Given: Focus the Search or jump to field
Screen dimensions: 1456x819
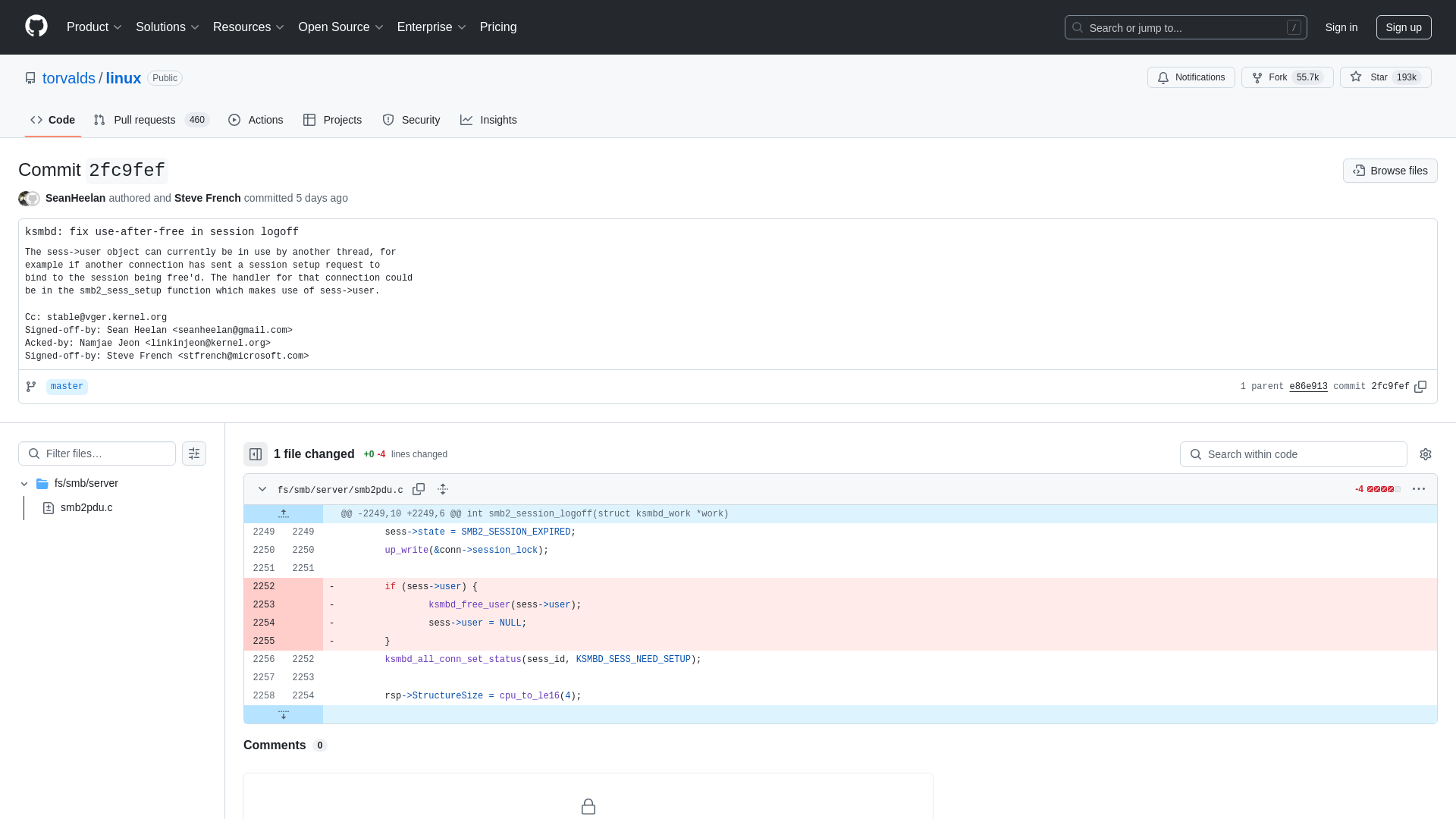Looking at the screenshot, I should pos(1185,27).
